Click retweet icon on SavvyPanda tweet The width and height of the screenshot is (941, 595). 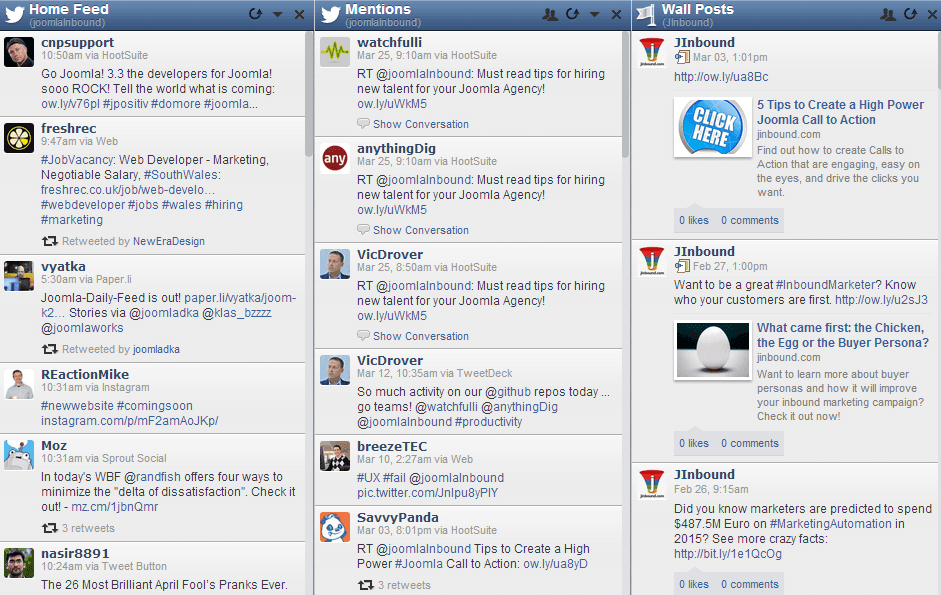pos(366,585)
